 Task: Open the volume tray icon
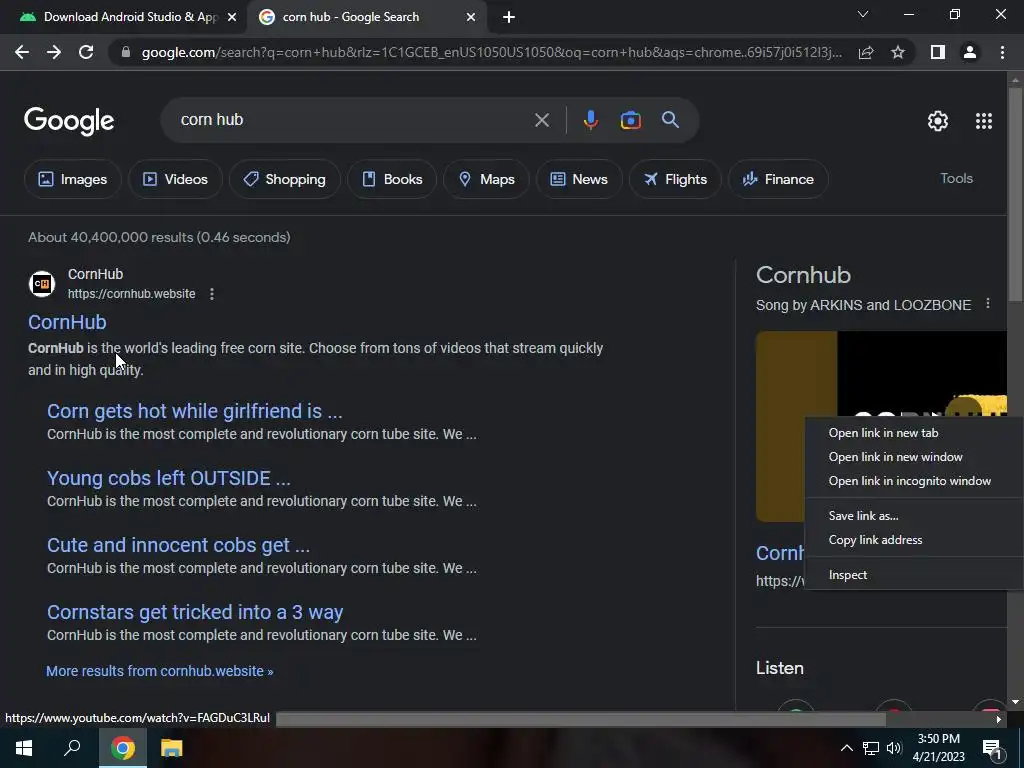tap(894, 748)
